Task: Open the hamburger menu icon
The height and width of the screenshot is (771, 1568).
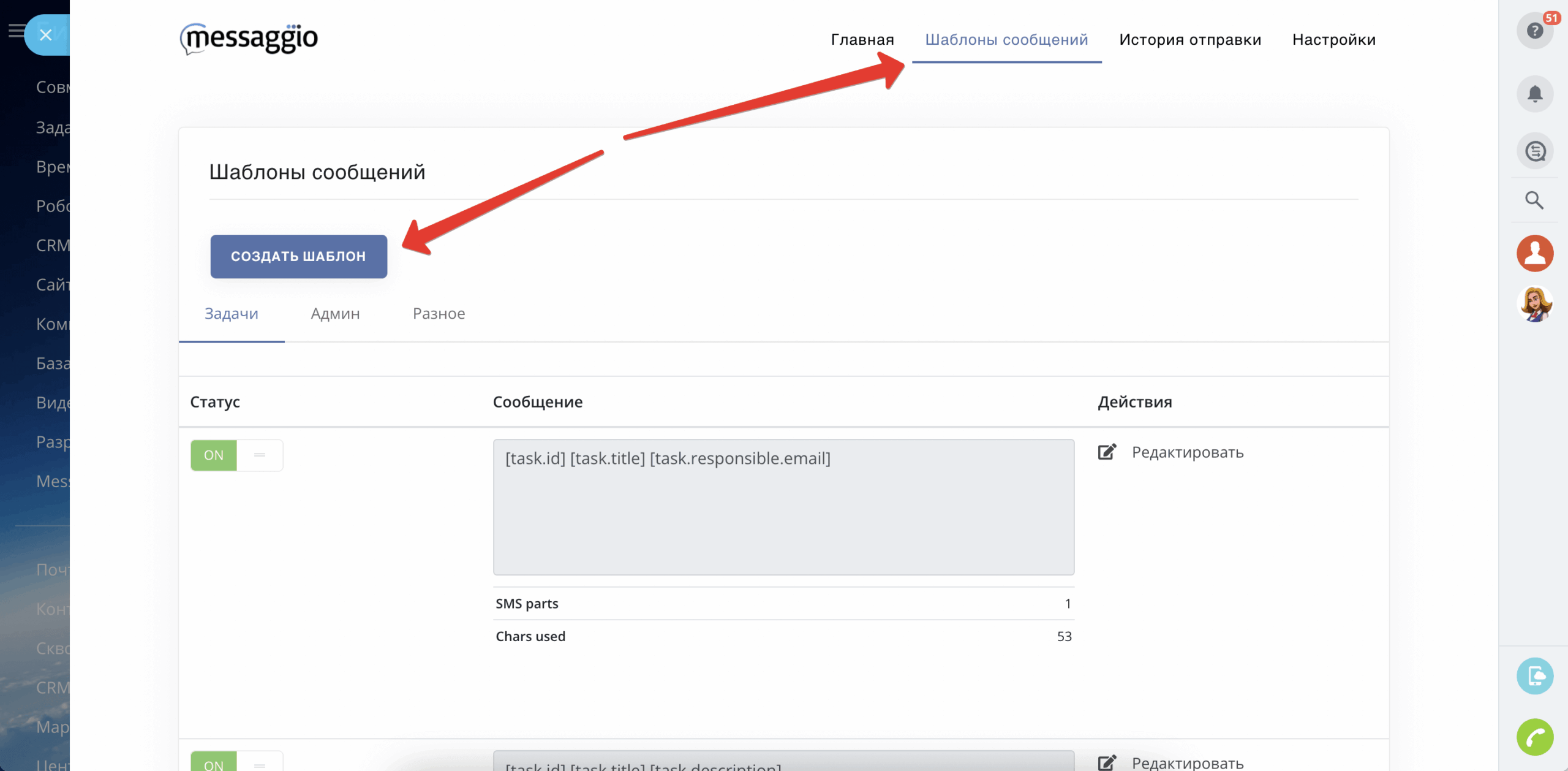Action: (x=16, y=31)
